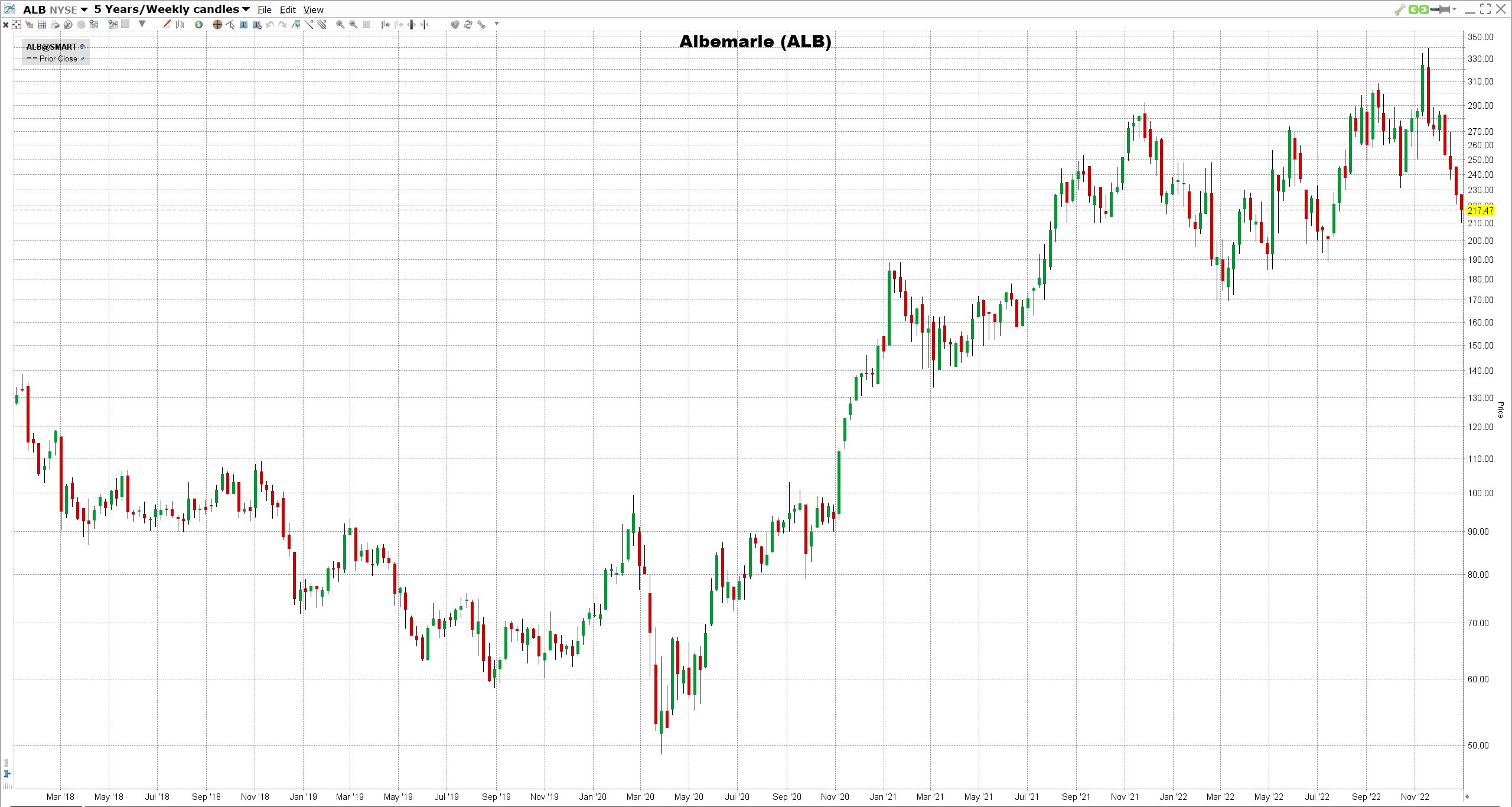Click the clock time-settings toolbar icon
Screen dimensions: 1512x807
pos(68,24)
